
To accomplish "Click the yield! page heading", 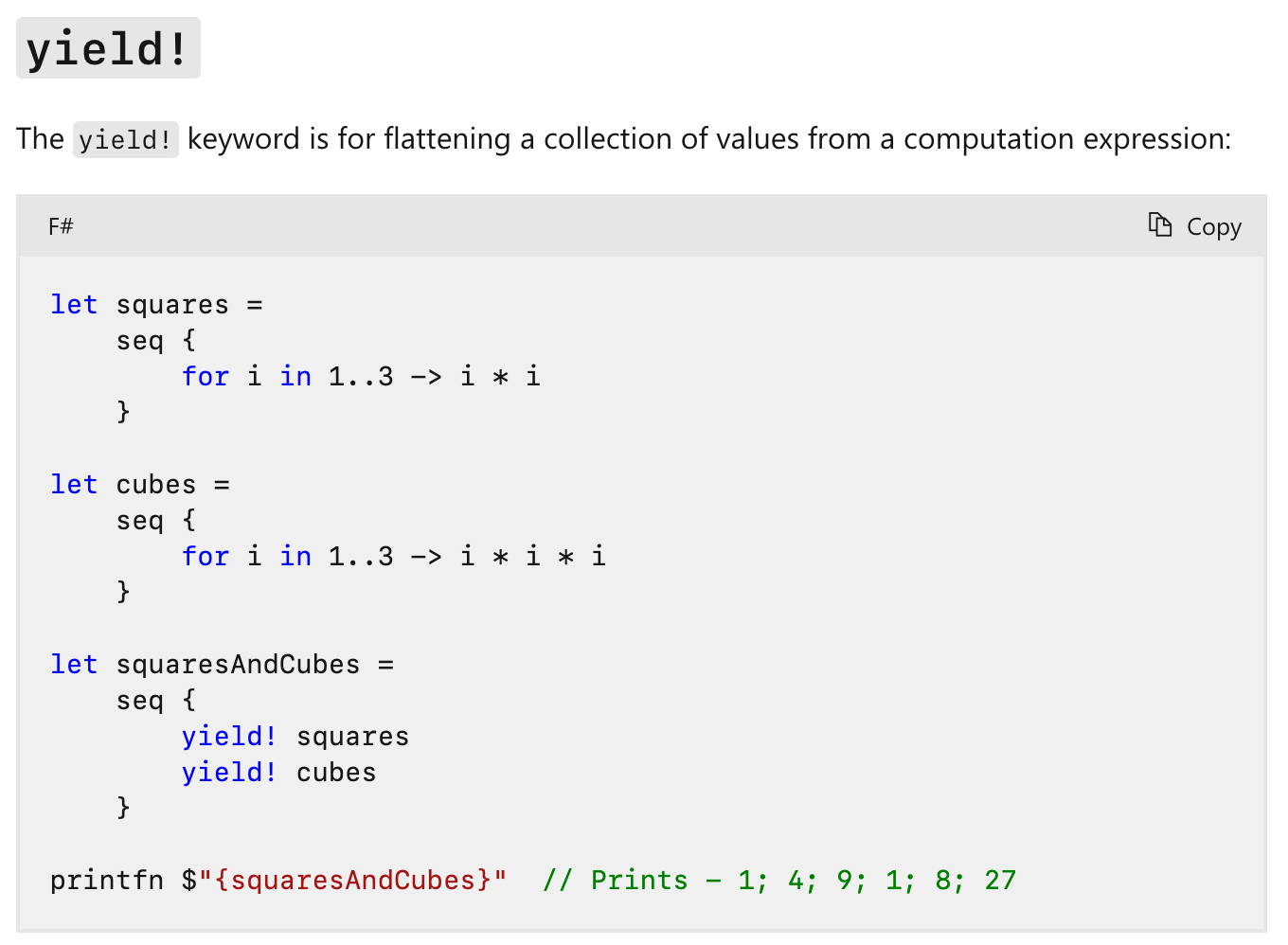I will tap(108, 48).
